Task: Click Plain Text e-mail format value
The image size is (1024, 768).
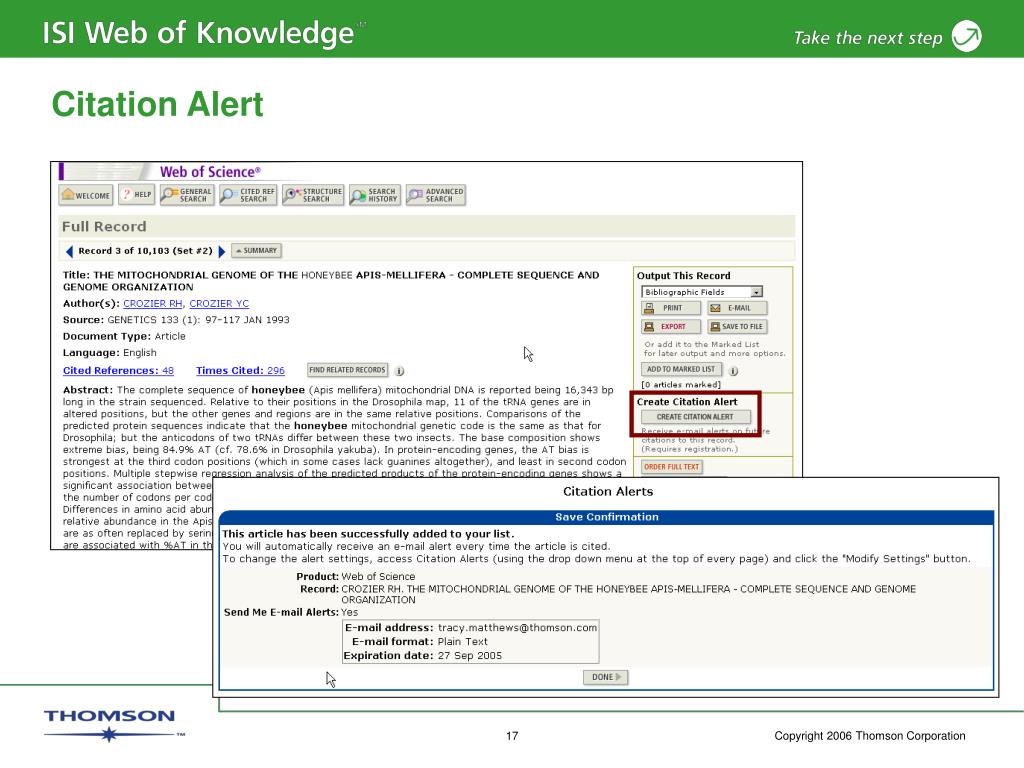Action: (462, 642)
